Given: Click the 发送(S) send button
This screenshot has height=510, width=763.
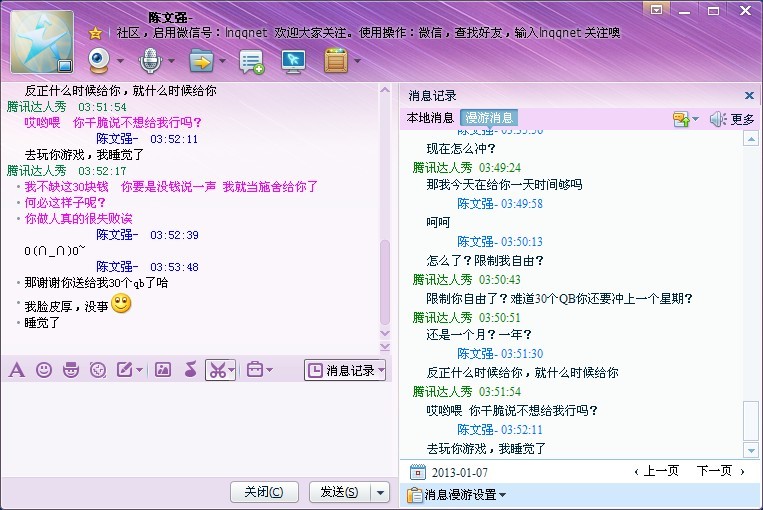Looking at the screenshot, I should [339, 492].
